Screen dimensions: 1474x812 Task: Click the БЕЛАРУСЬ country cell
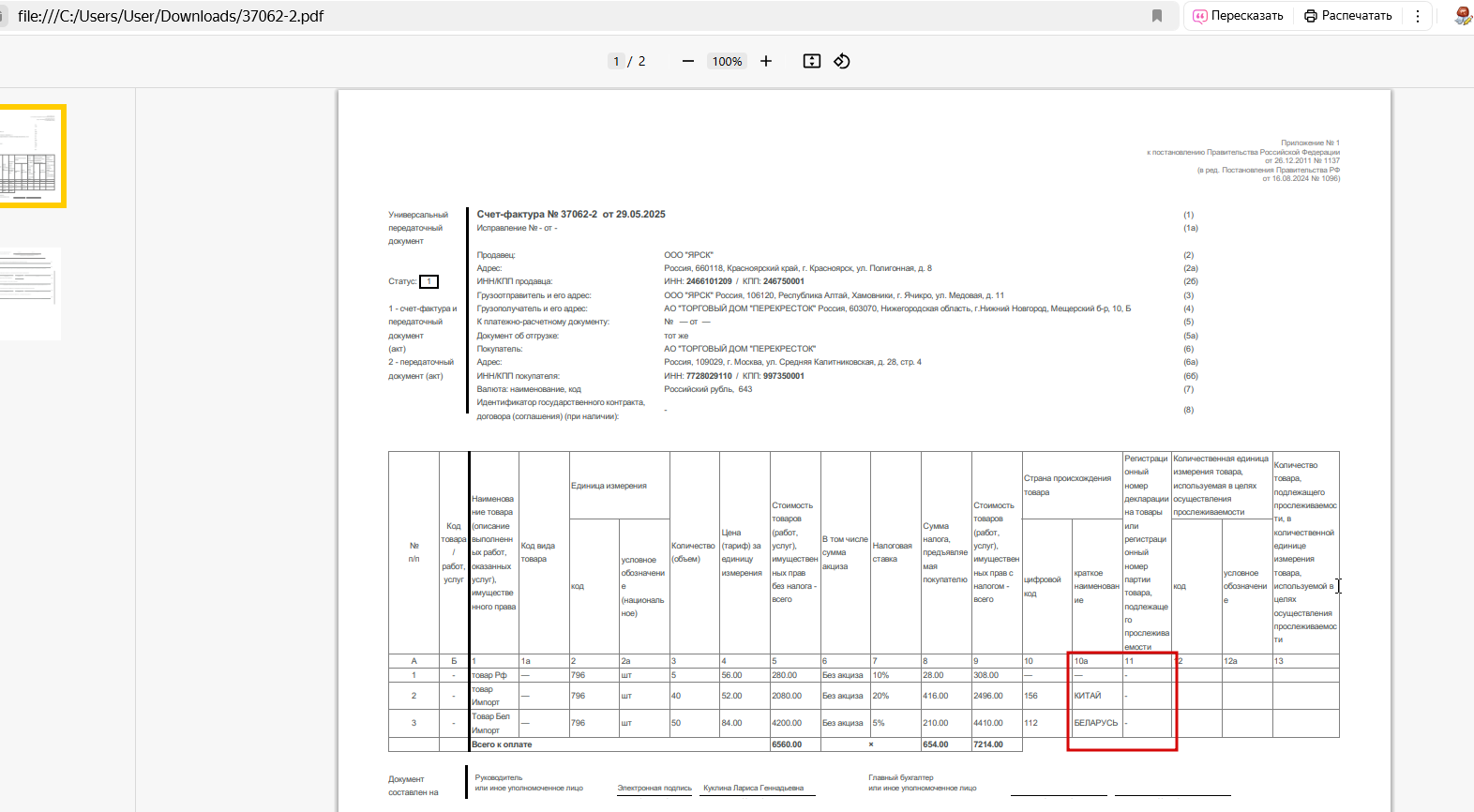pyautogui.click(x=1097, y=723)
